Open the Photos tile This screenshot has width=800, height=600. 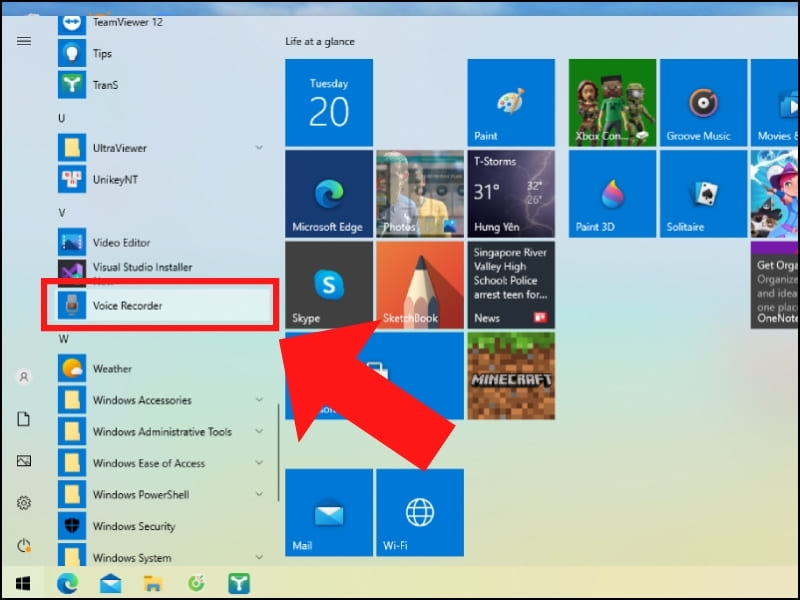click(420, 194)
